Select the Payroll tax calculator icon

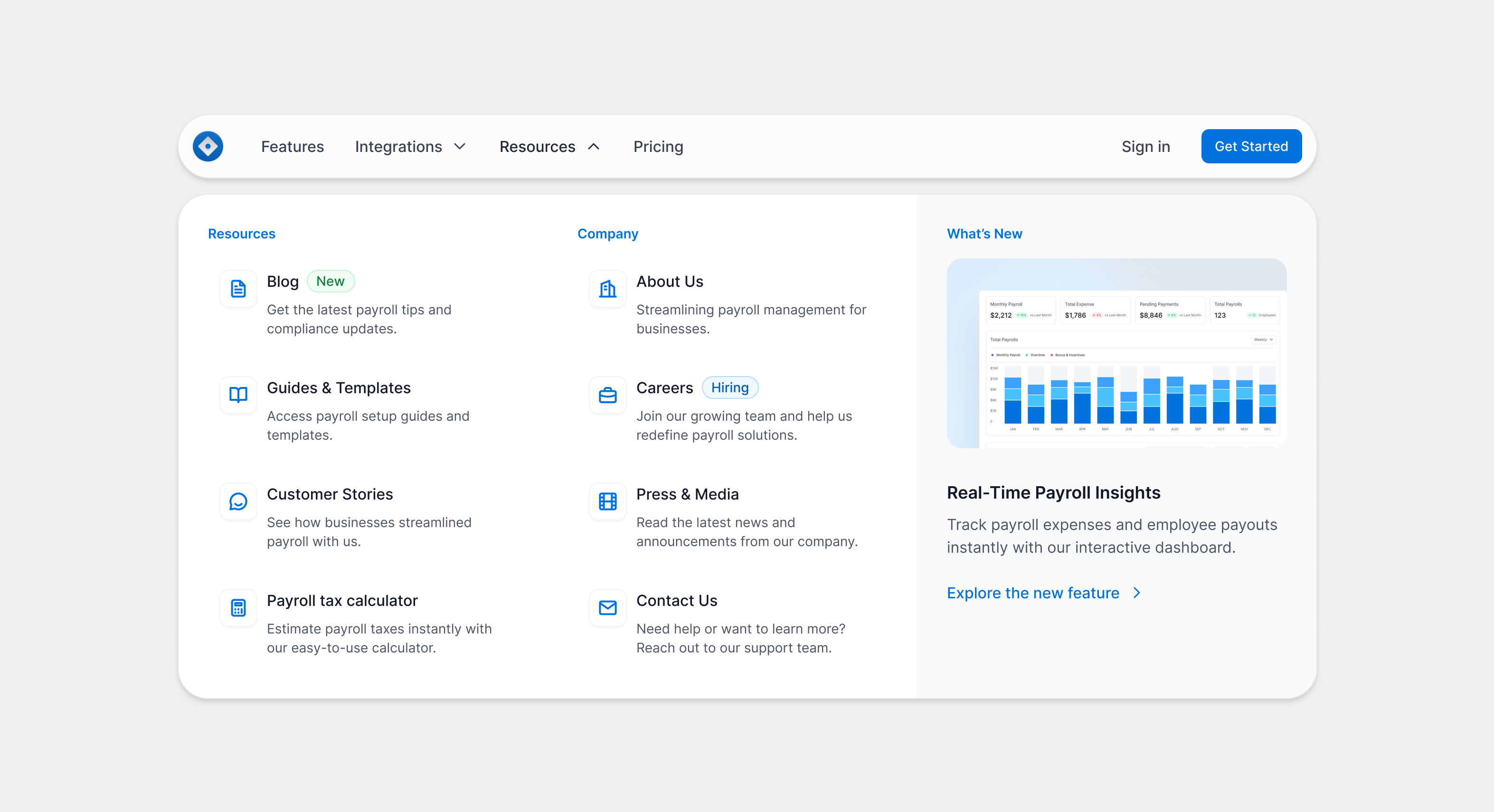pyautogui.click(x=238, y=607)
